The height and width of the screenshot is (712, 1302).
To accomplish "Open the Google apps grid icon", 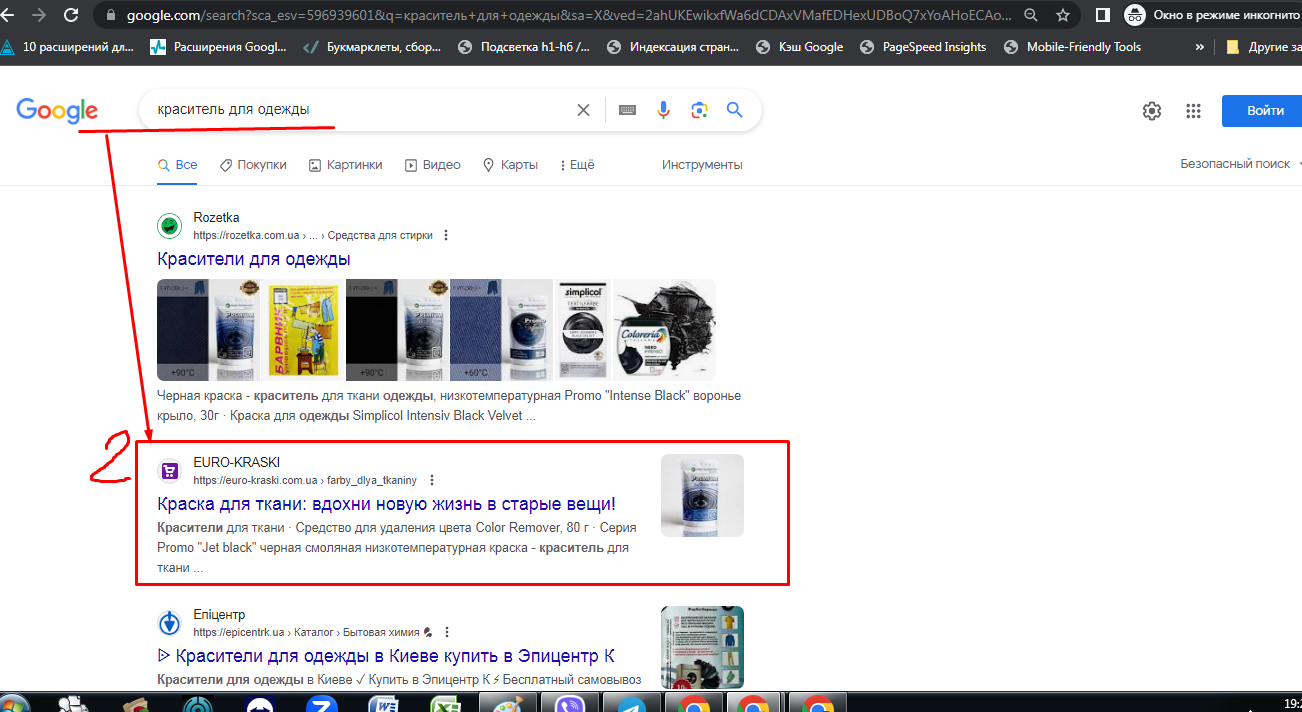I will (1193, 111).
